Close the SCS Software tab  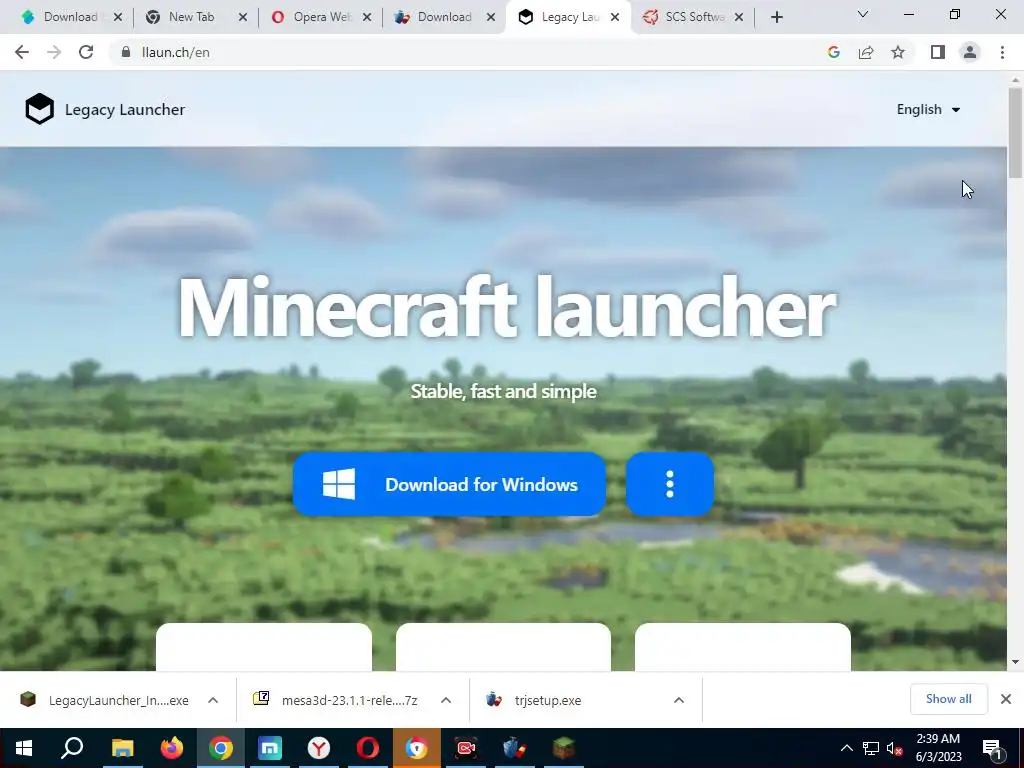[x=739, y=17]
